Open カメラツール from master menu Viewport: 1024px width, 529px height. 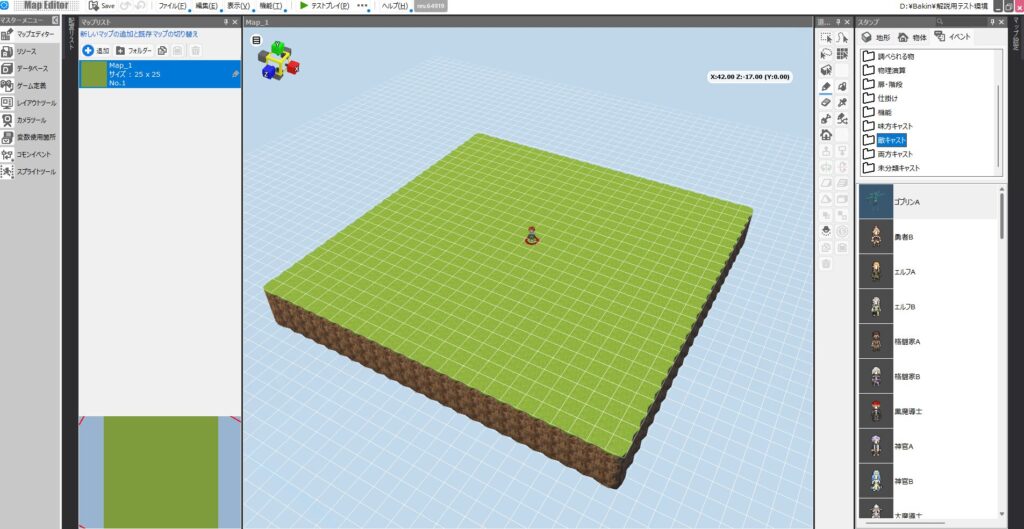pyautogui.click(x=30, y=120)
